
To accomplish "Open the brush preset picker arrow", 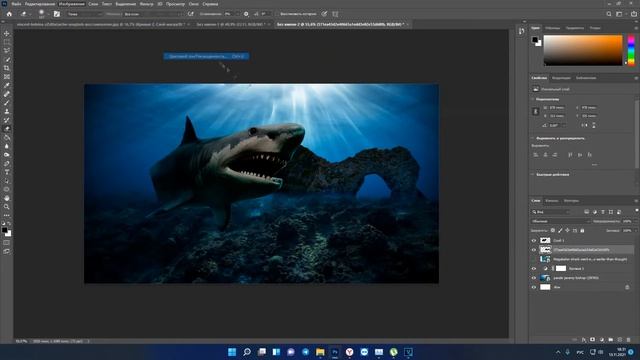I will 48,14.
